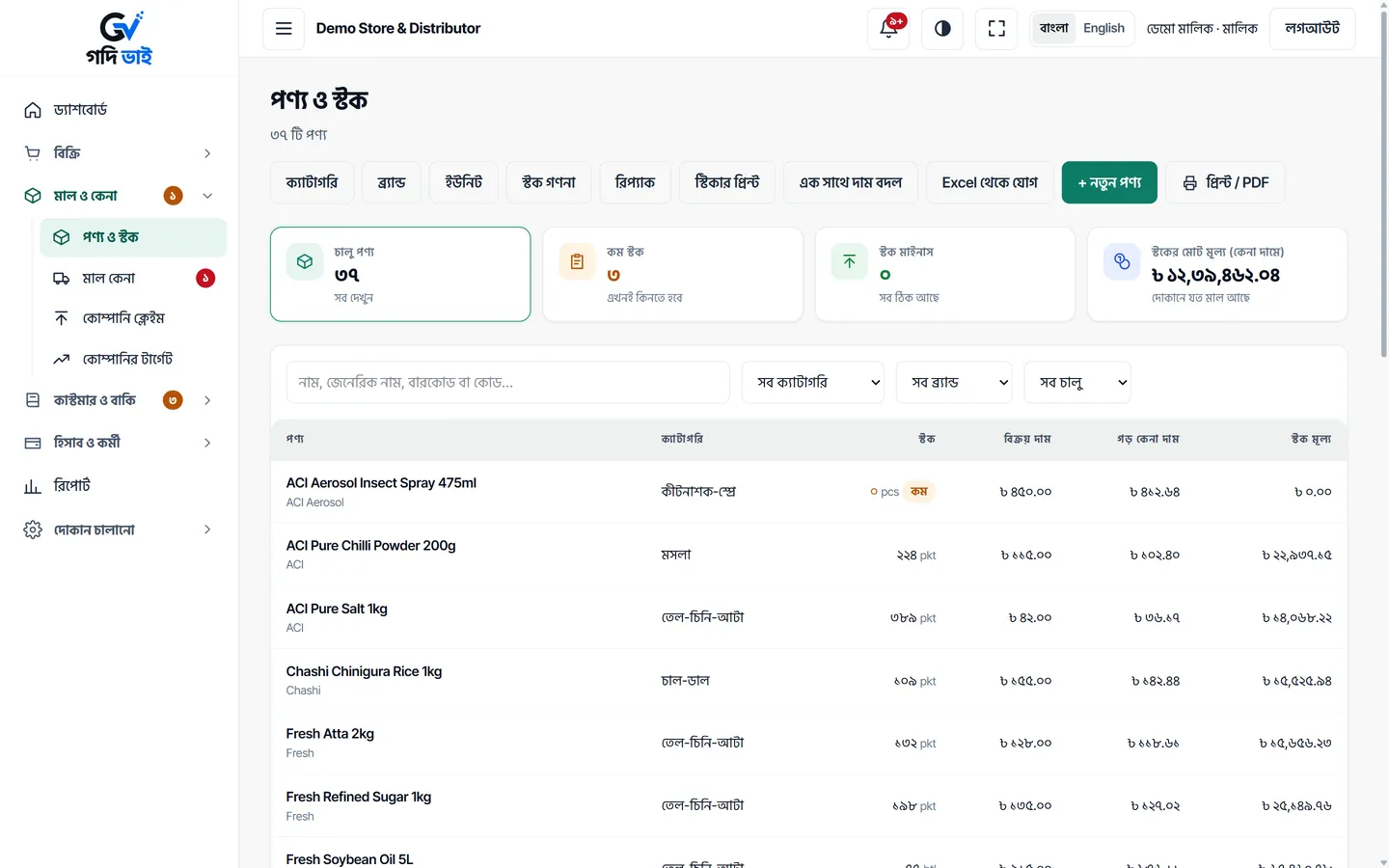Click the গদি ভাই logo
Viewport: 1389px width, 868px height.
(120, 39)
